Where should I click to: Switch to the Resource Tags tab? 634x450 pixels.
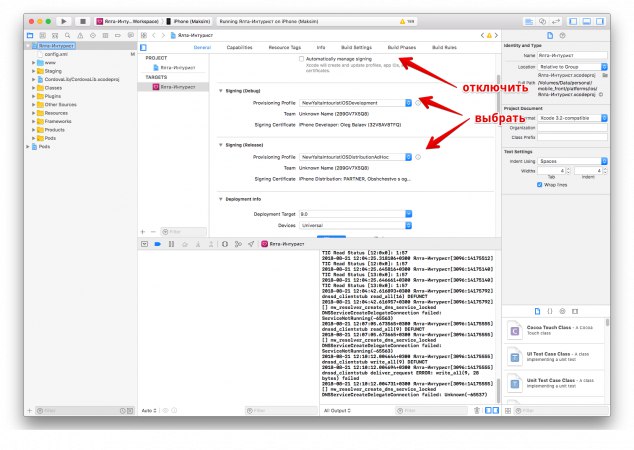[285, 48]
